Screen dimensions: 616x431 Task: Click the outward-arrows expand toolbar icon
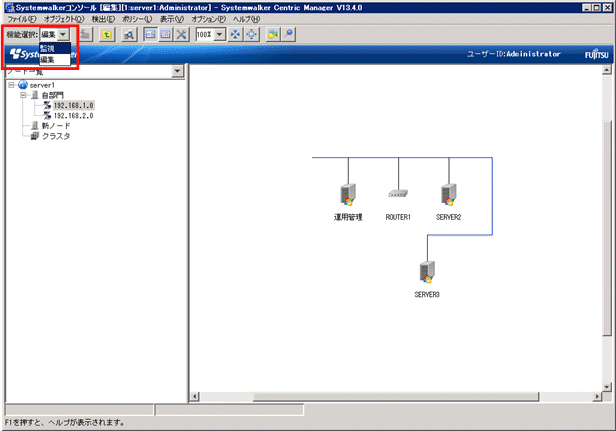click(x=251, y=35)
